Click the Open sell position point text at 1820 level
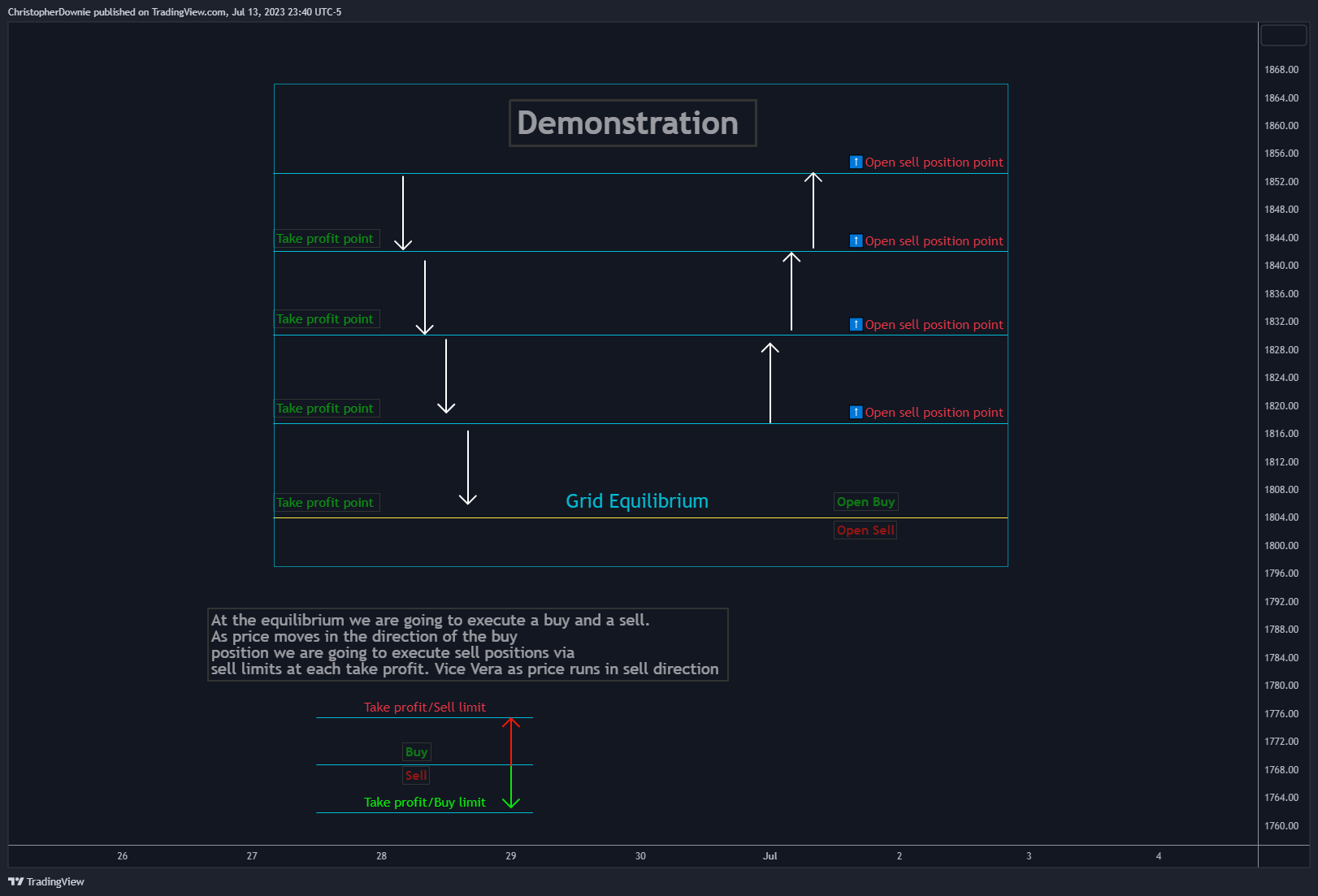The height and width of the screenshot is (896, 1318). (x=934, y=413)
